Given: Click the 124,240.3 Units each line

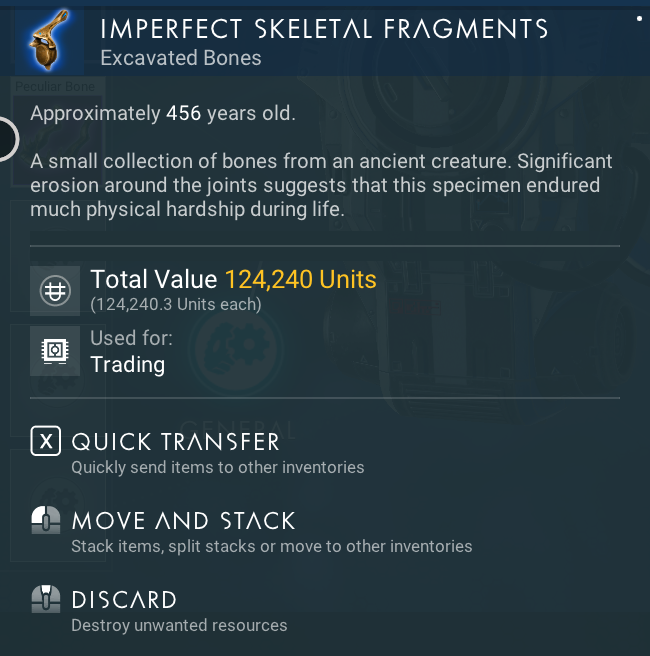Looking at the screenshot, I should pos(176,304).
